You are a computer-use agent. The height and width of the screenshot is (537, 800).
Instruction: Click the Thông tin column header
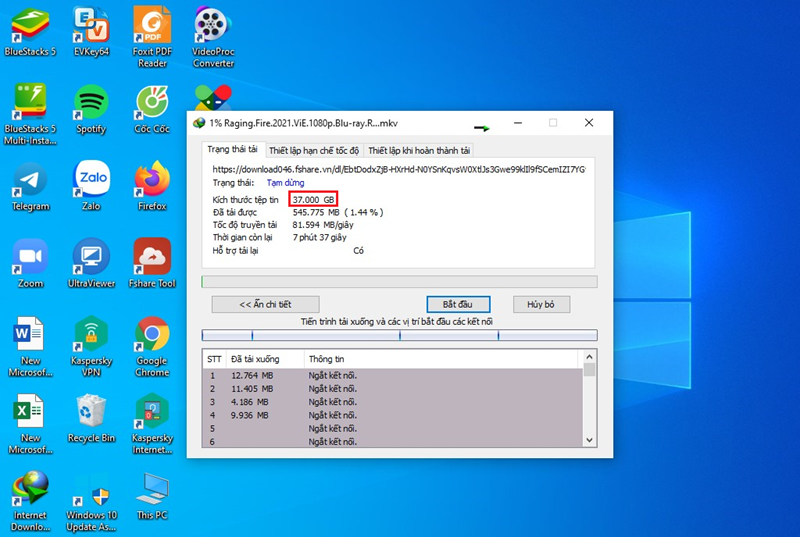(443, 359)
